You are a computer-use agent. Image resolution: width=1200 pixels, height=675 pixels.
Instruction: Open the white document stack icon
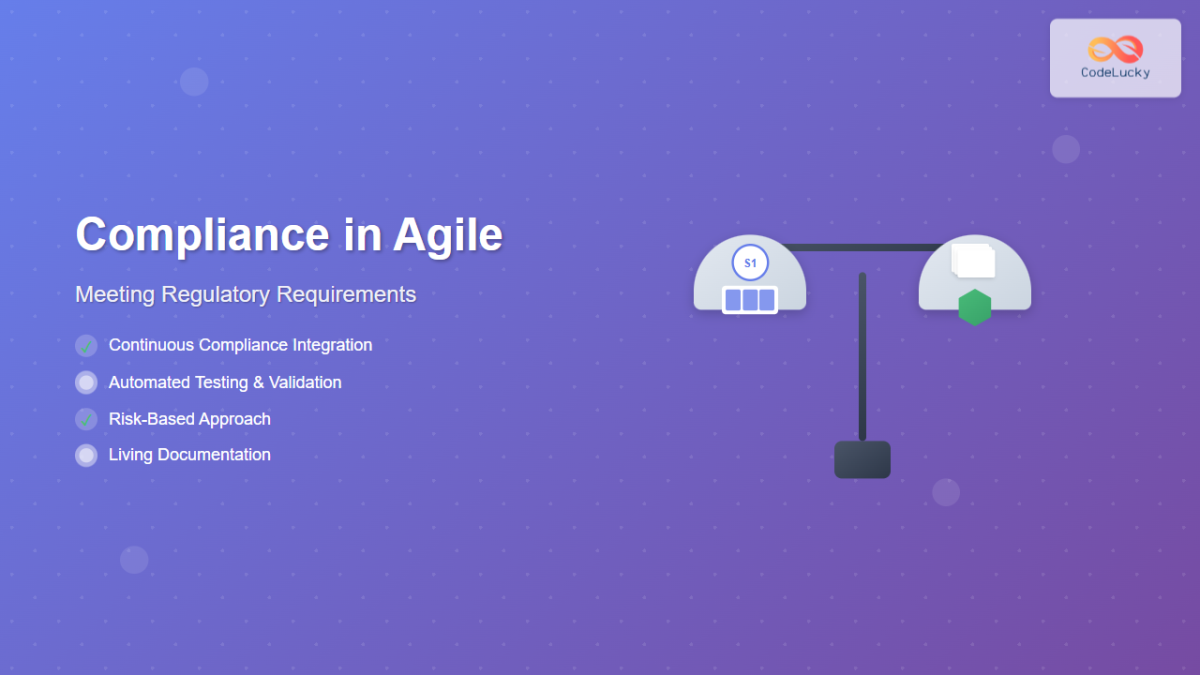click(974, 262)
